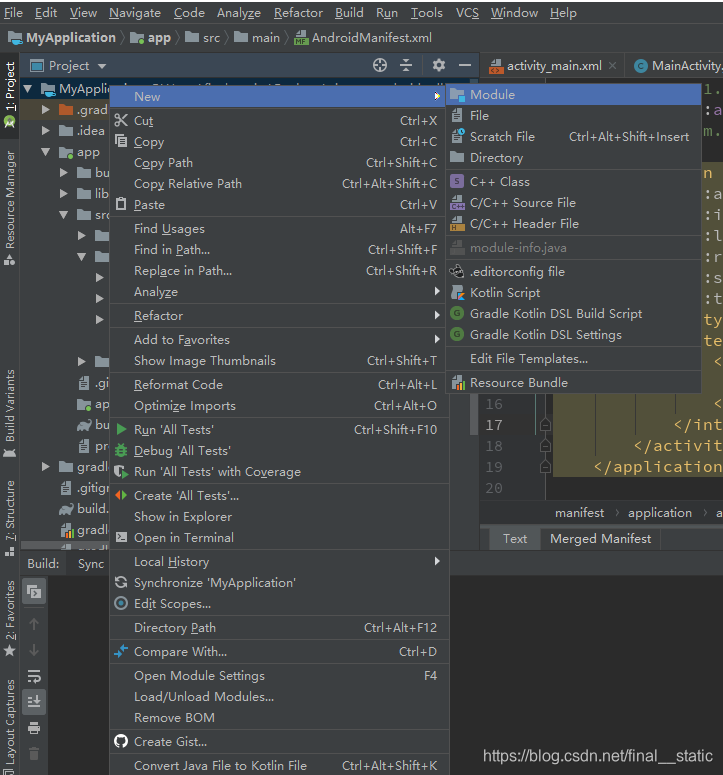The width and height of the screenshot is (723, 775).
Task: Click the Scratch File icon
Action: pyautogui.click(x=458, y=136)
